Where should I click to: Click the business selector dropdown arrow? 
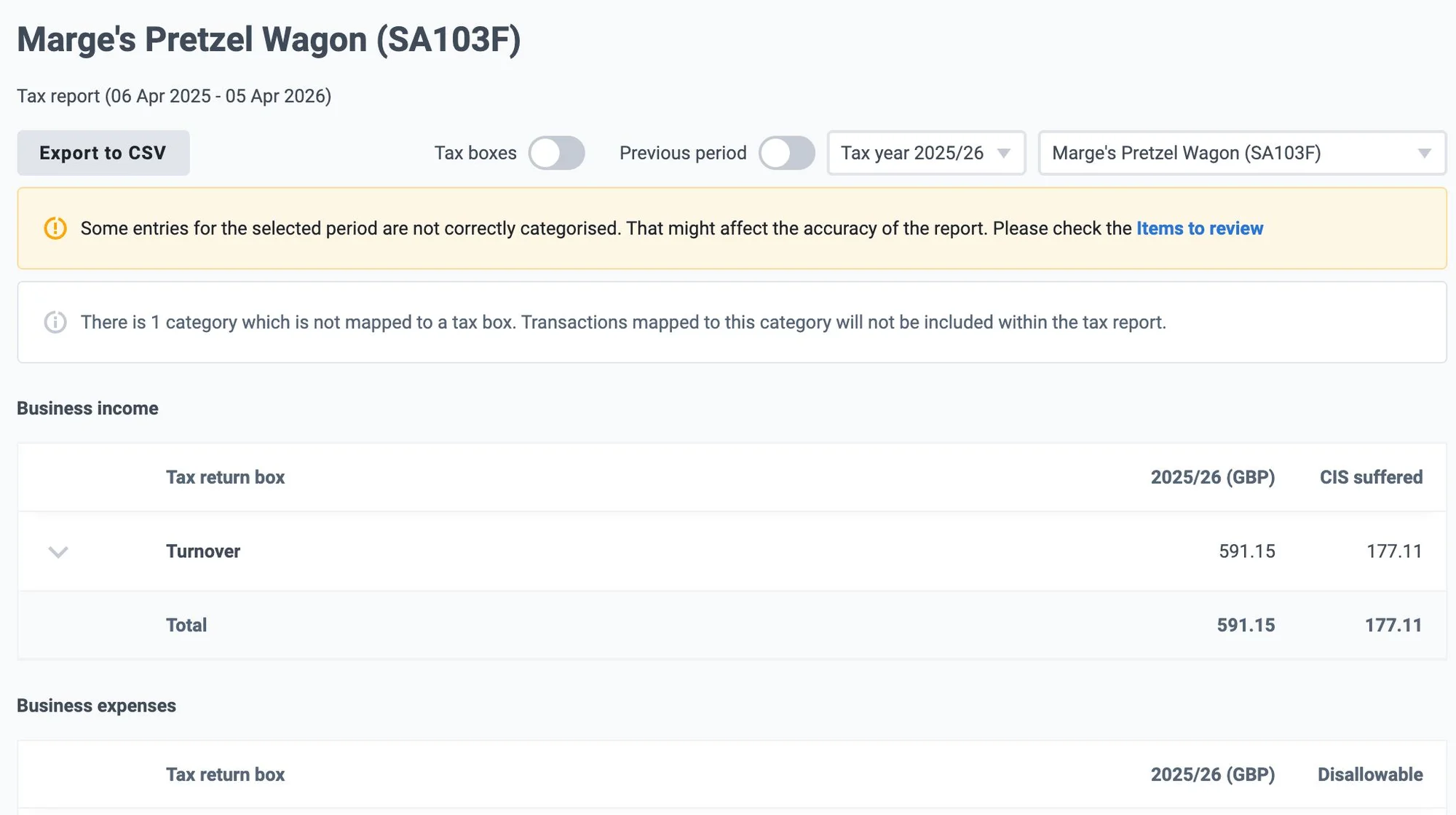coord(1424,154)
